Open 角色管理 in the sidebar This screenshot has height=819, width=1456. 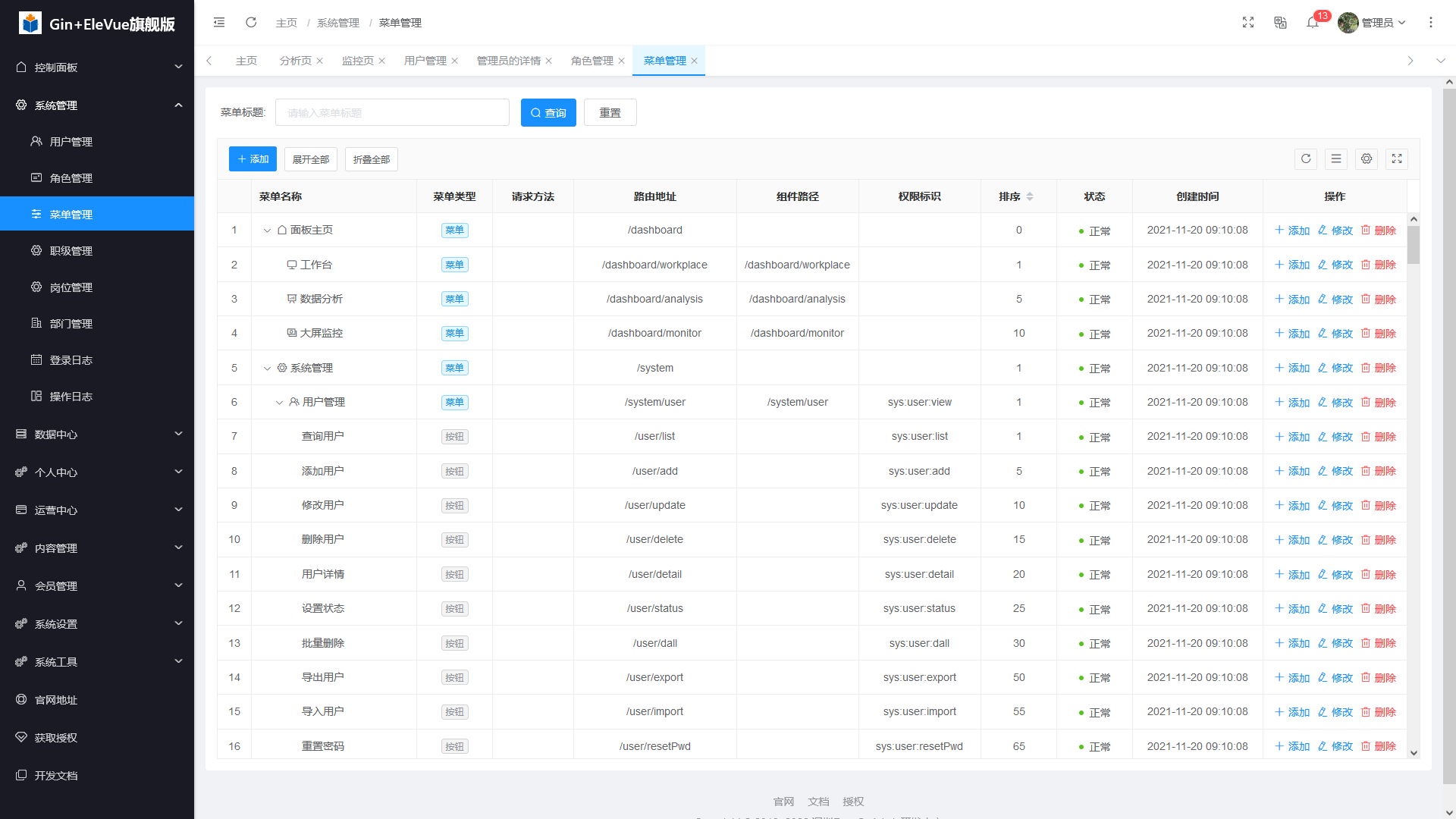(71, 178)
